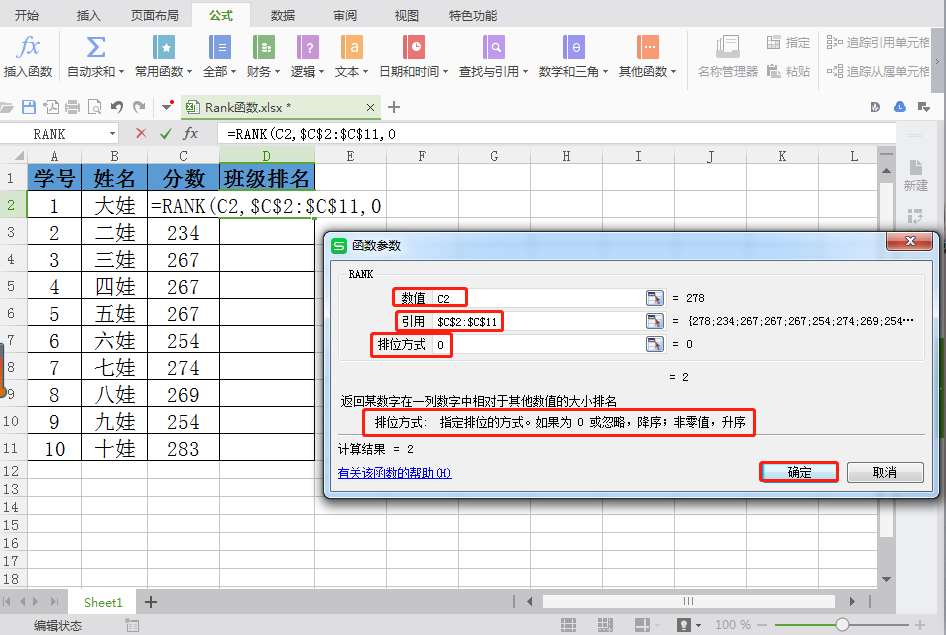Close the Rank函数.xlsx document tab
Screen dimensions: 946x635
coord(370,107)
